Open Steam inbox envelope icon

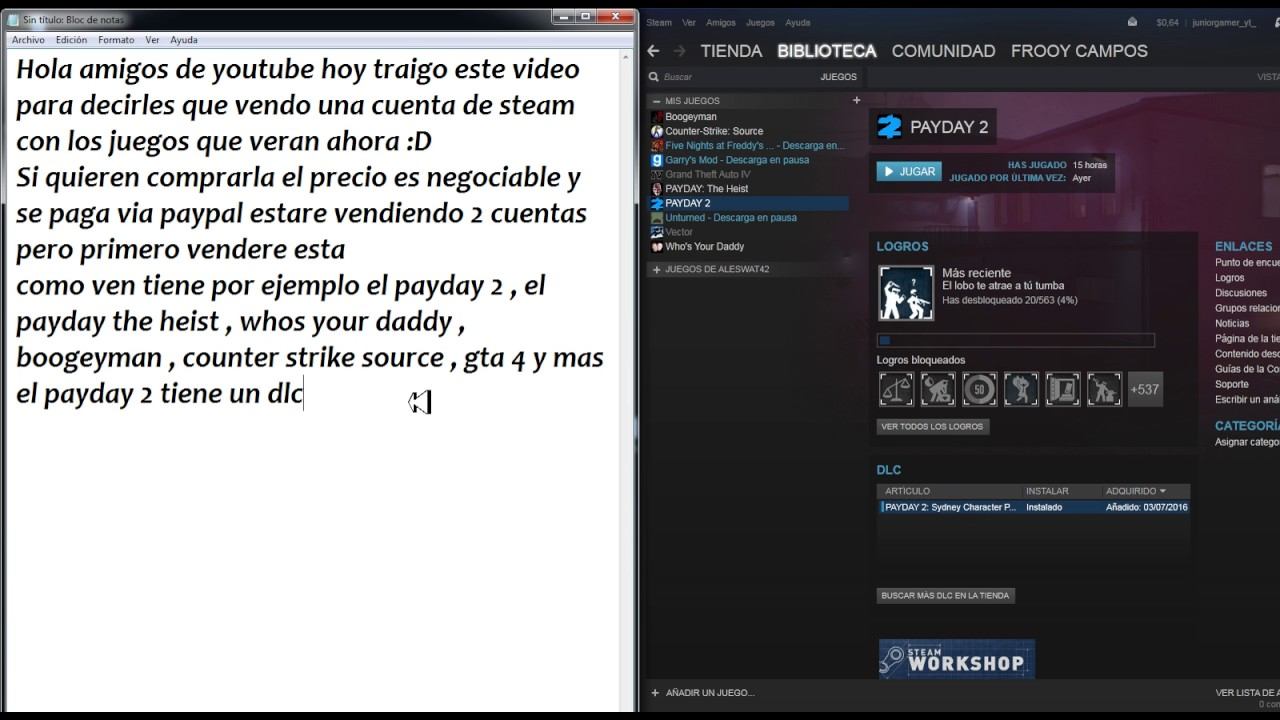pos(1132,22)
